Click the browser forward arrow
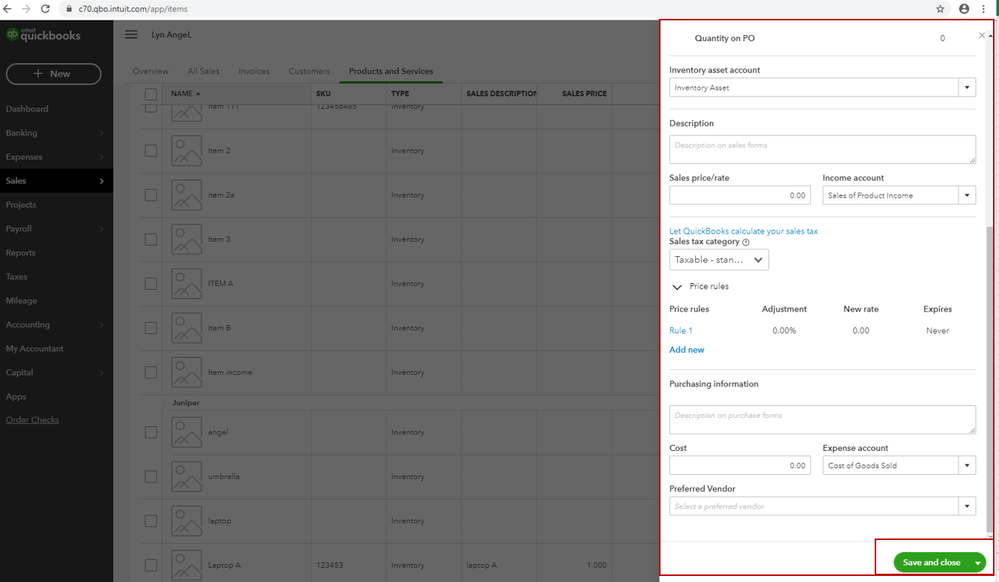Image resolution: width=999 pixels, height=582 pixels. pos(26,9)
